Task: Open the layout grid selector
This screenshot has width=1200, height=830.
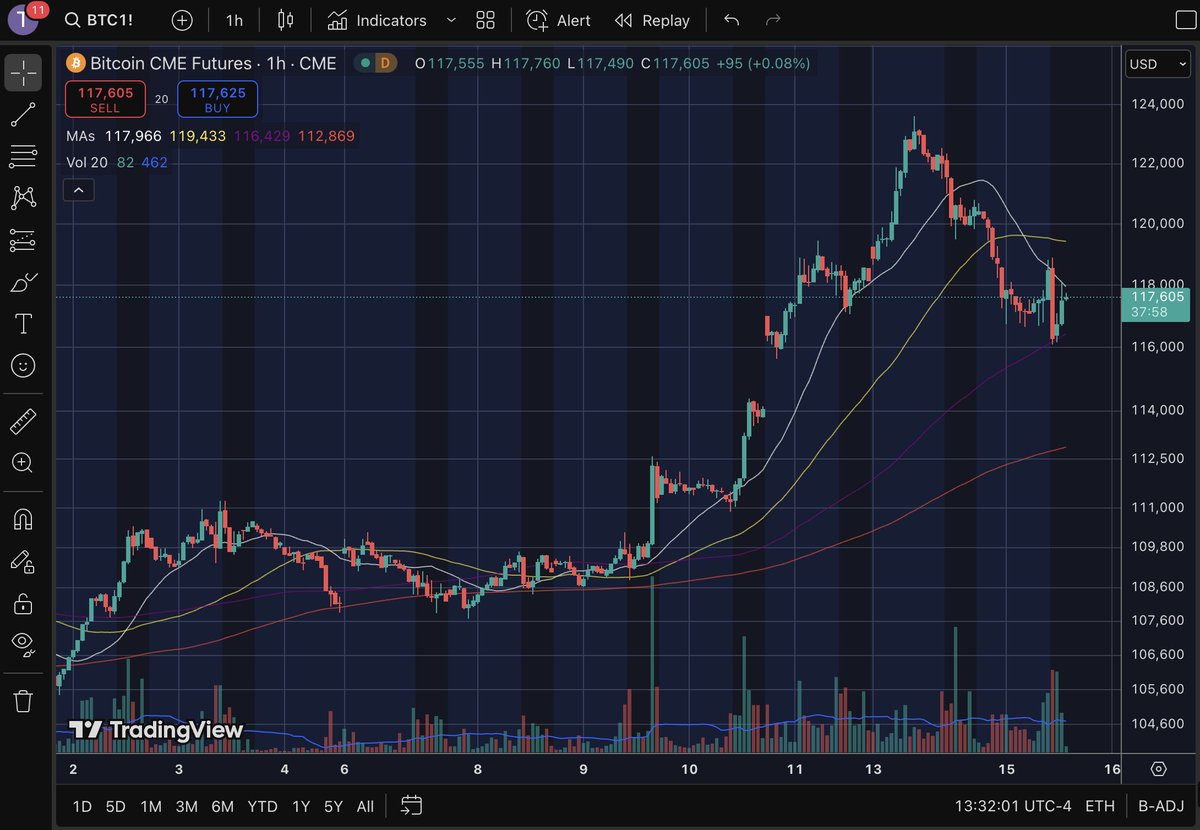Action: [486, 20]
